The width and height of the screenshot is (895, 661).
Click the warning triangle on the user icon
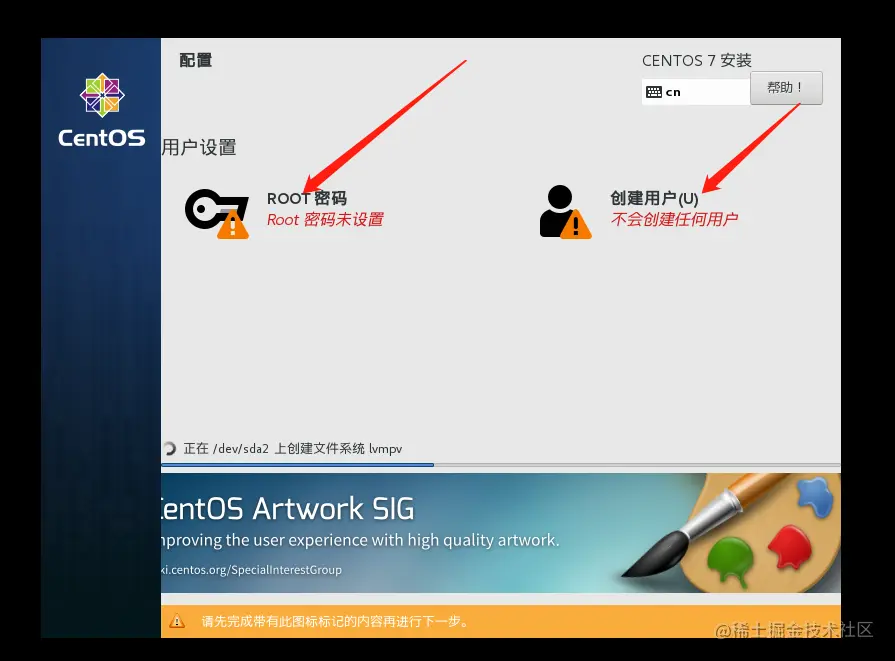coord(578,226)
